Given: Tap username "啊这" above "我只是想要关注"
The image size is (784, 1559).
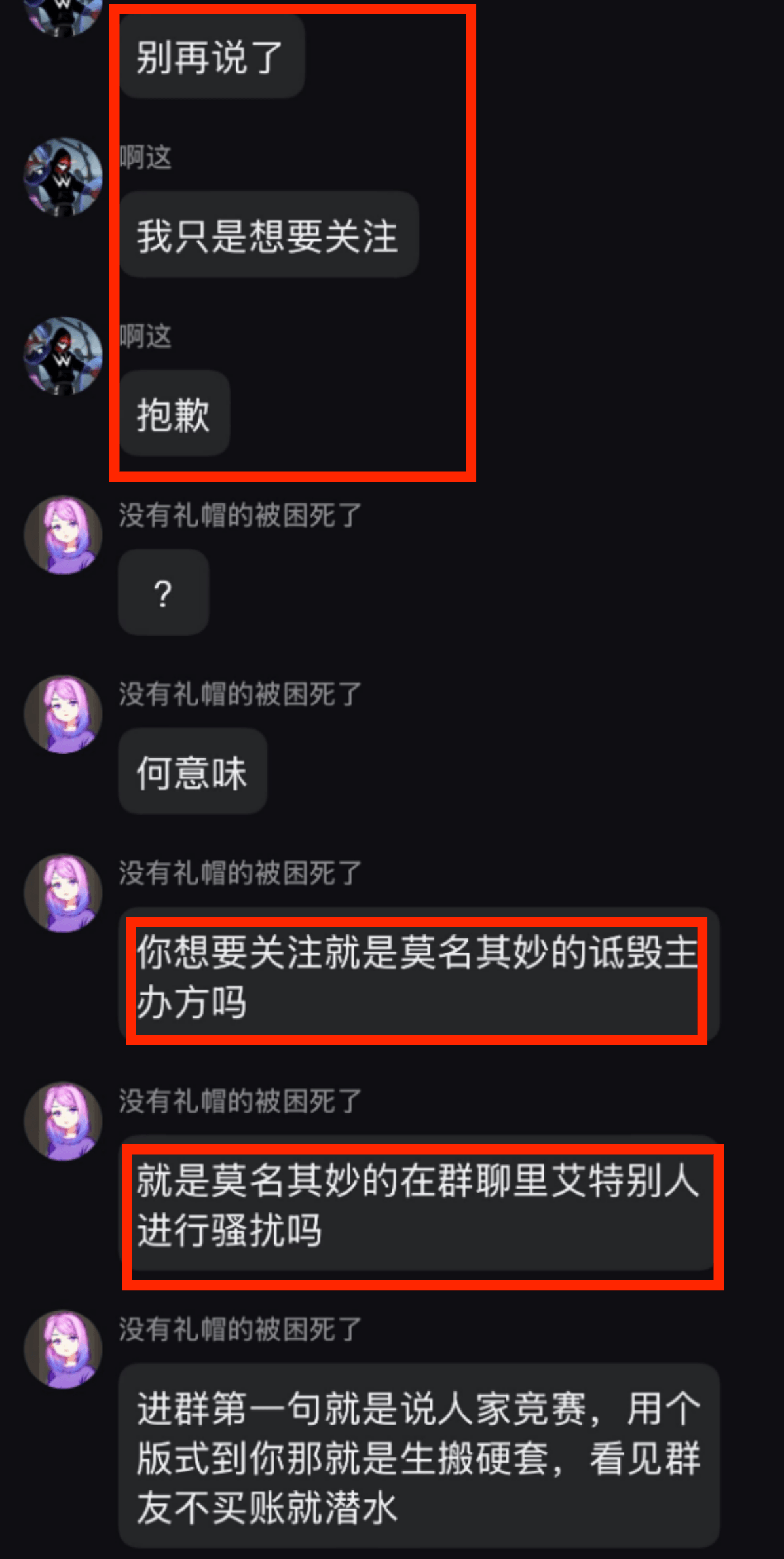Looking at the screenshot, I should pos(145,157).
